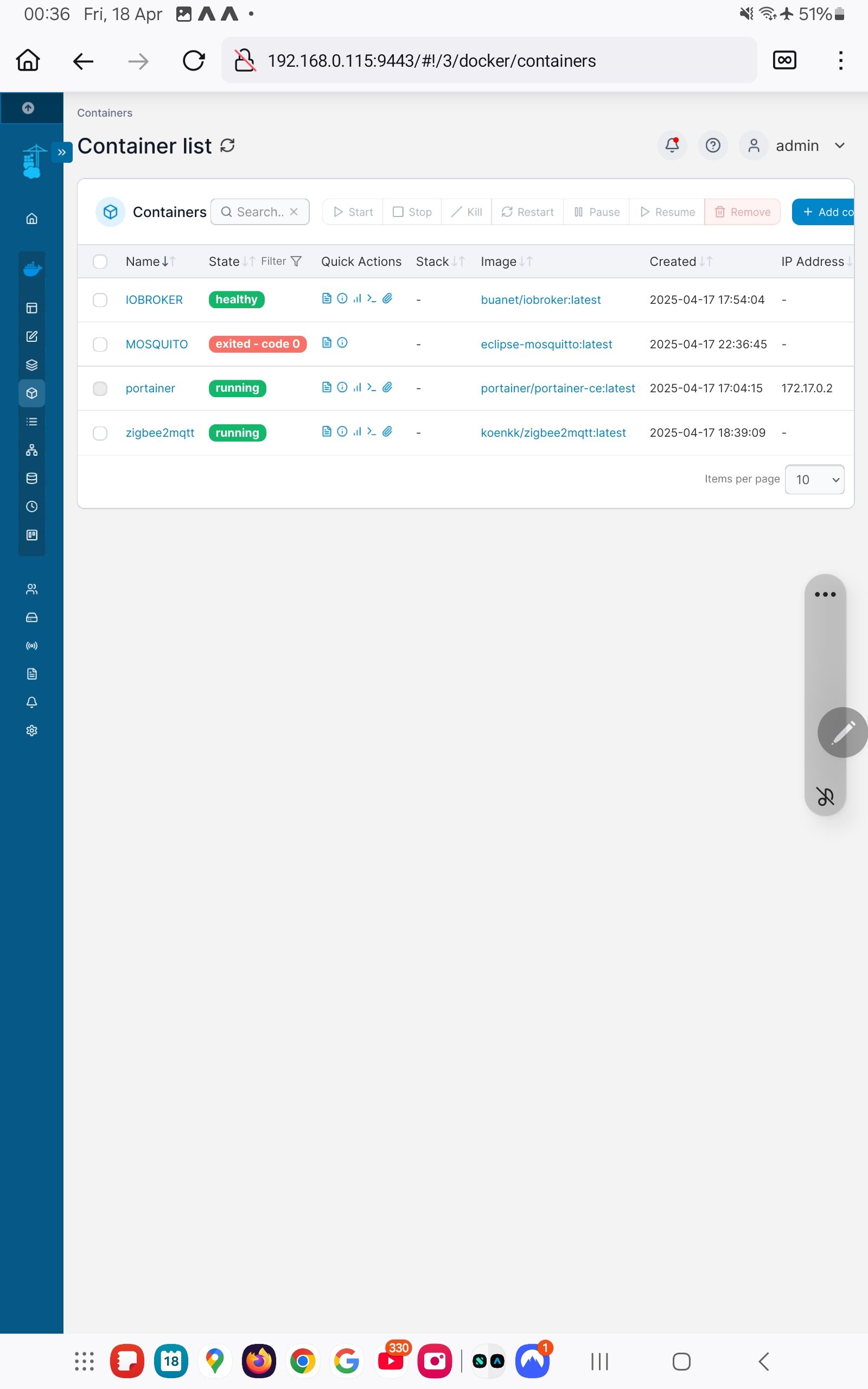
Task: Tick the MOSQUITO row checkbox
Action: (x=100, y=345)
